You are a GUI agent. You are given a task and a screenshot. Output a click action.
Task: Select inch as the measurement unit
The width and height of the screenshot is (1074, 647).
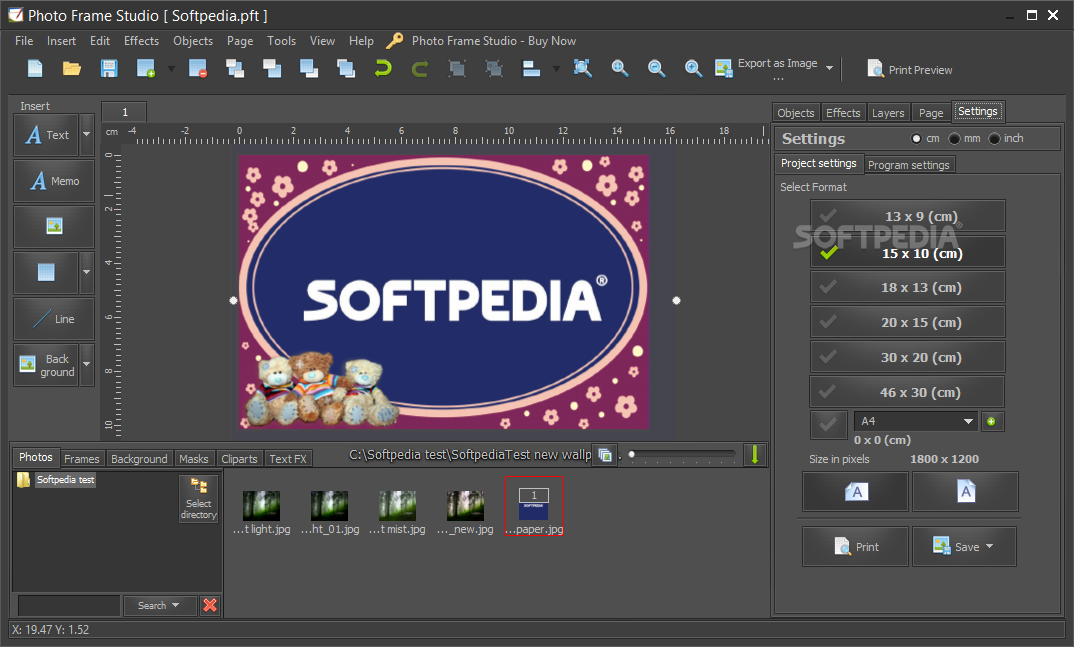pyautogui.click(x=995, y=138)
